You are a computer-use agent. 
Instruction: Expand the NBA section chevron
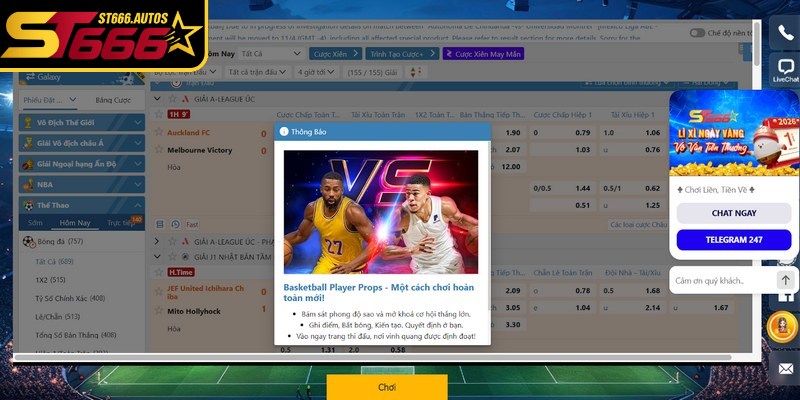138,185
